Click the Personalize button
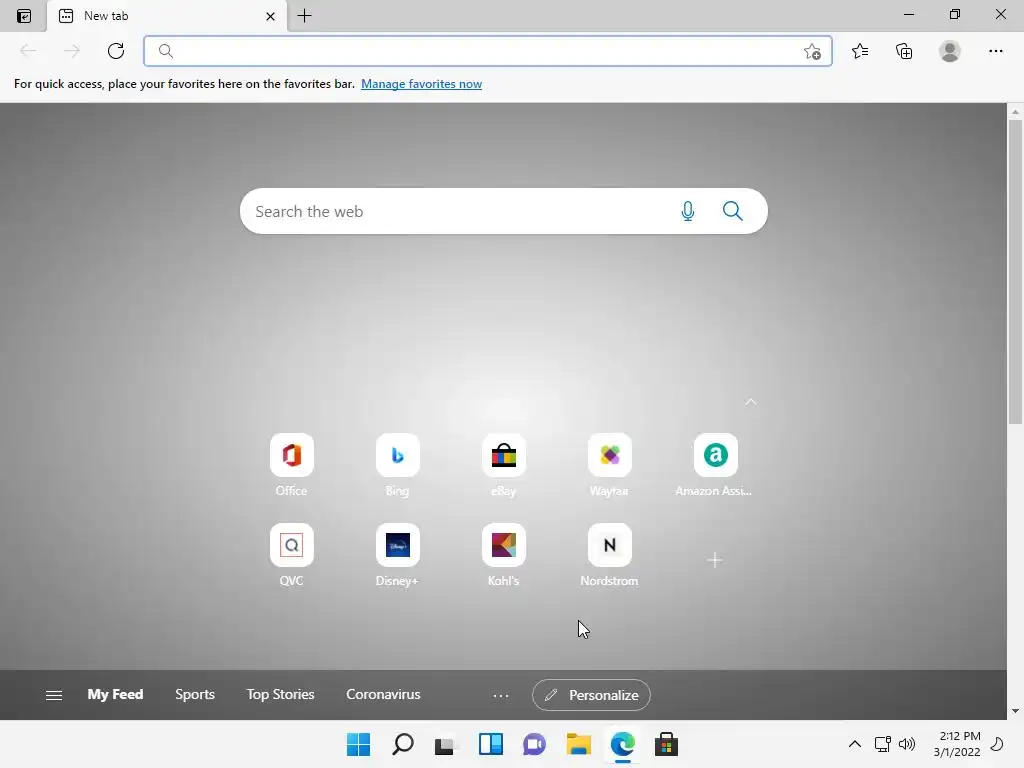1024x768 pixels. 591,695
